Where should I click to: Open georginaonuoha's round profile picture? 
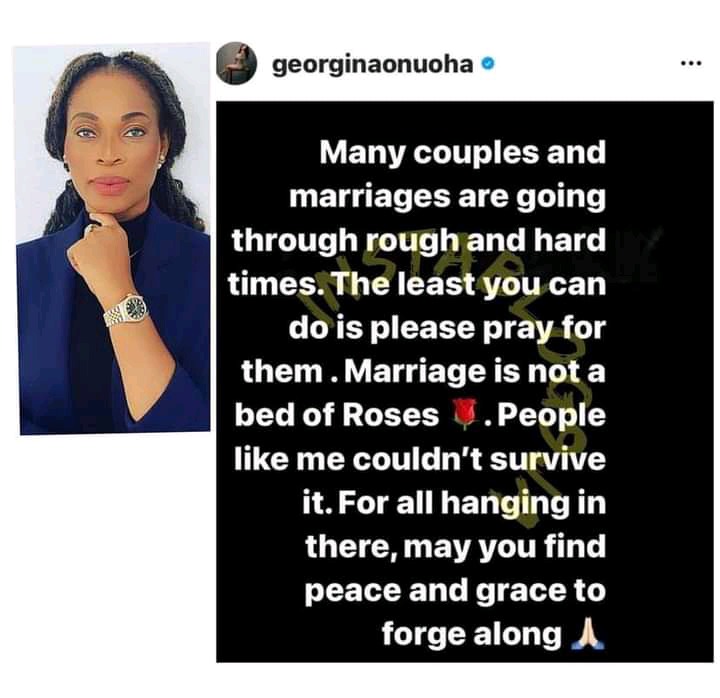point(236,64)
